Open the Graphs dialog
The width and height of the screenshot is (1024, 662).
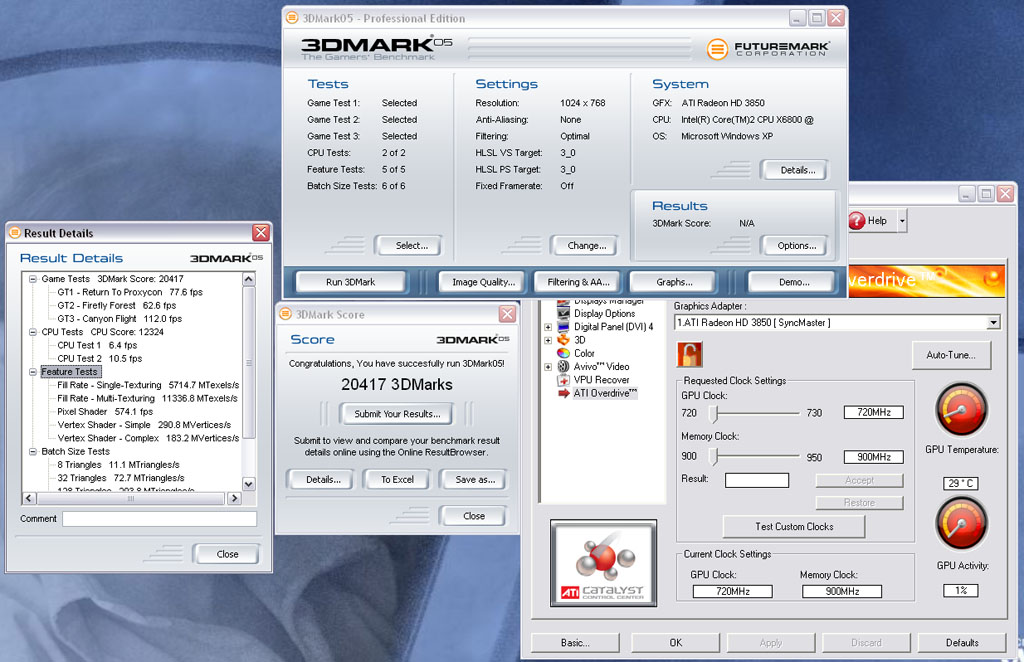coord(674,282)
